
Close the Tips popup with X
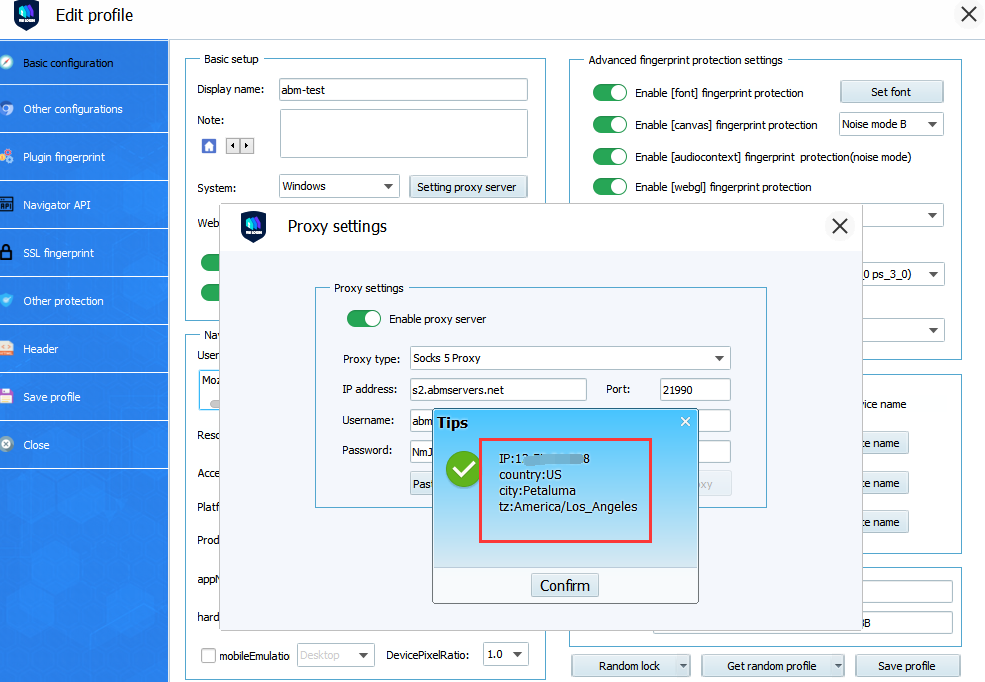685,422
